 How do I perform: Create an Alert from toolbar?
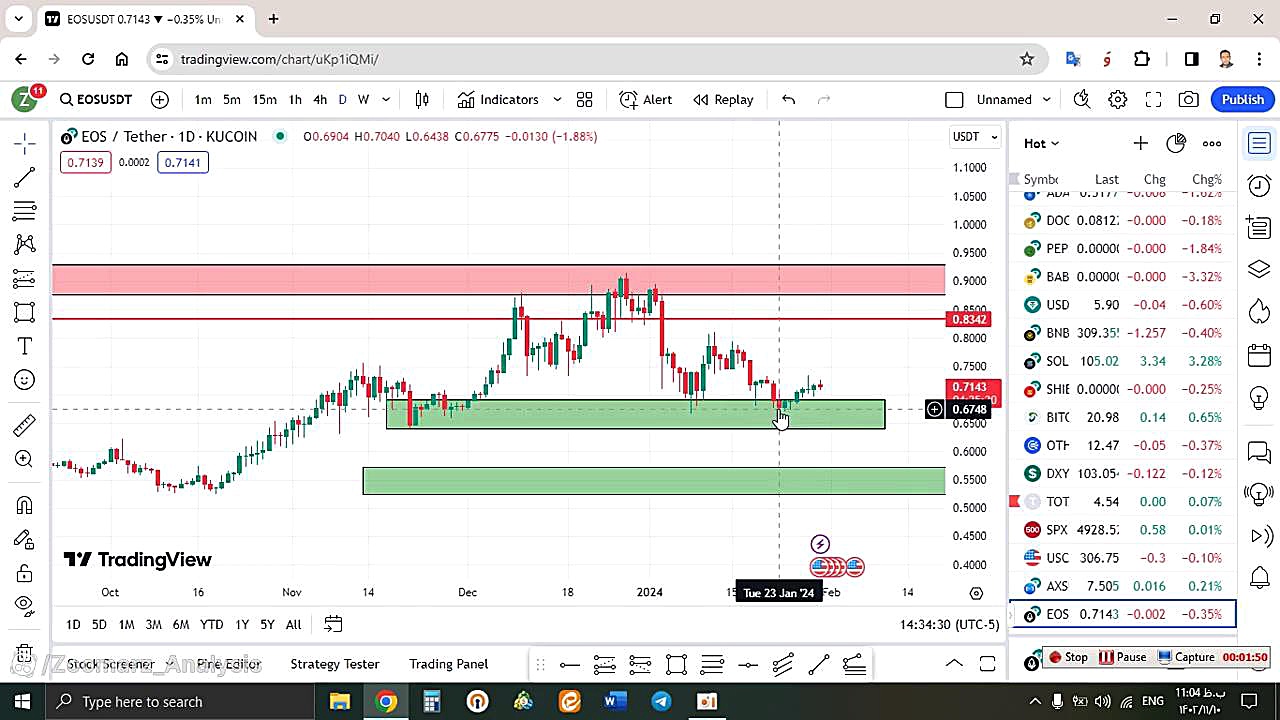646,99
